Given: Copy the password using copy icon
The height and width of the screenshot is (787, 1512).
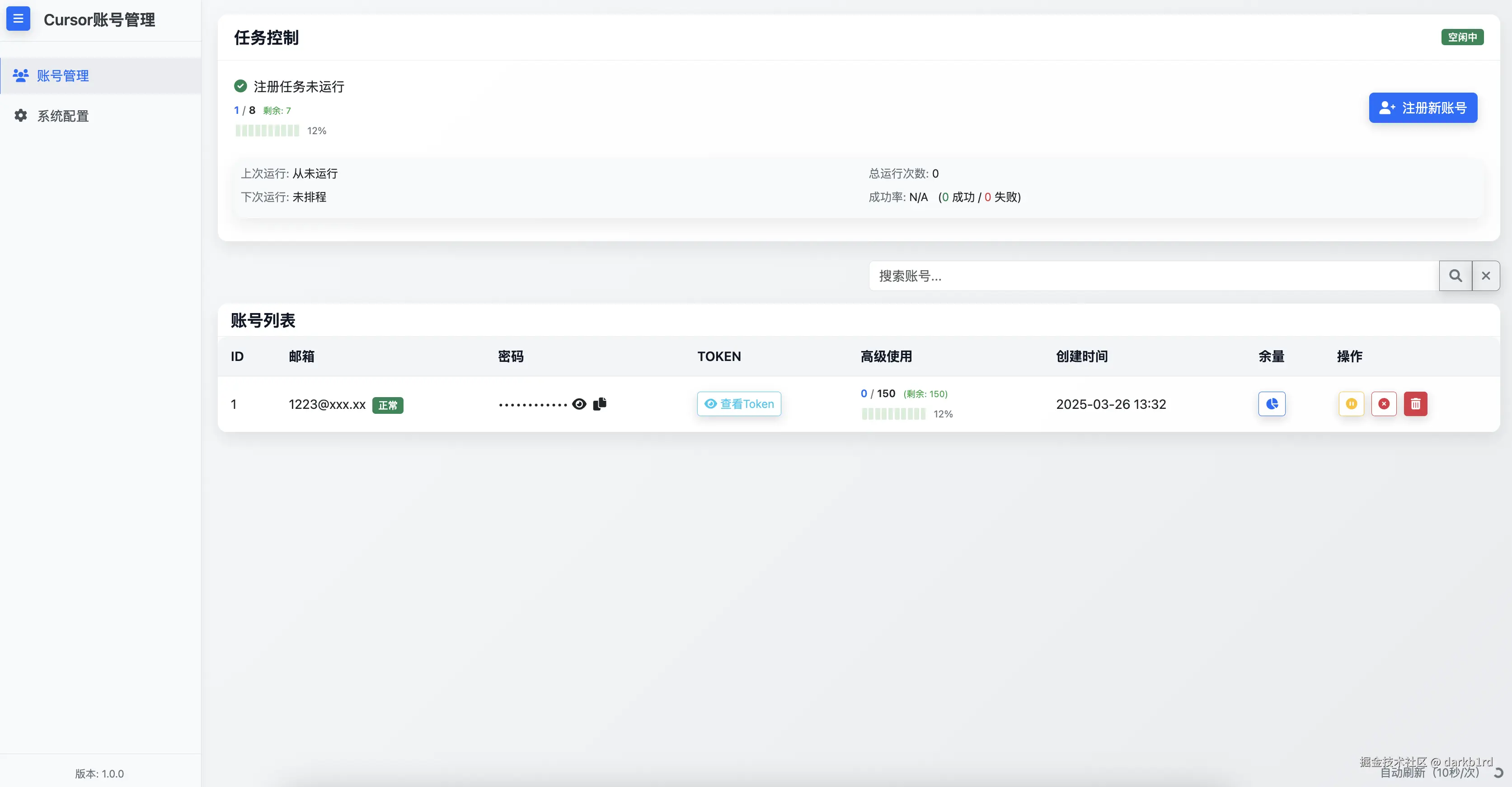Looking at the screenshot, I should click(x=599, y=404).
